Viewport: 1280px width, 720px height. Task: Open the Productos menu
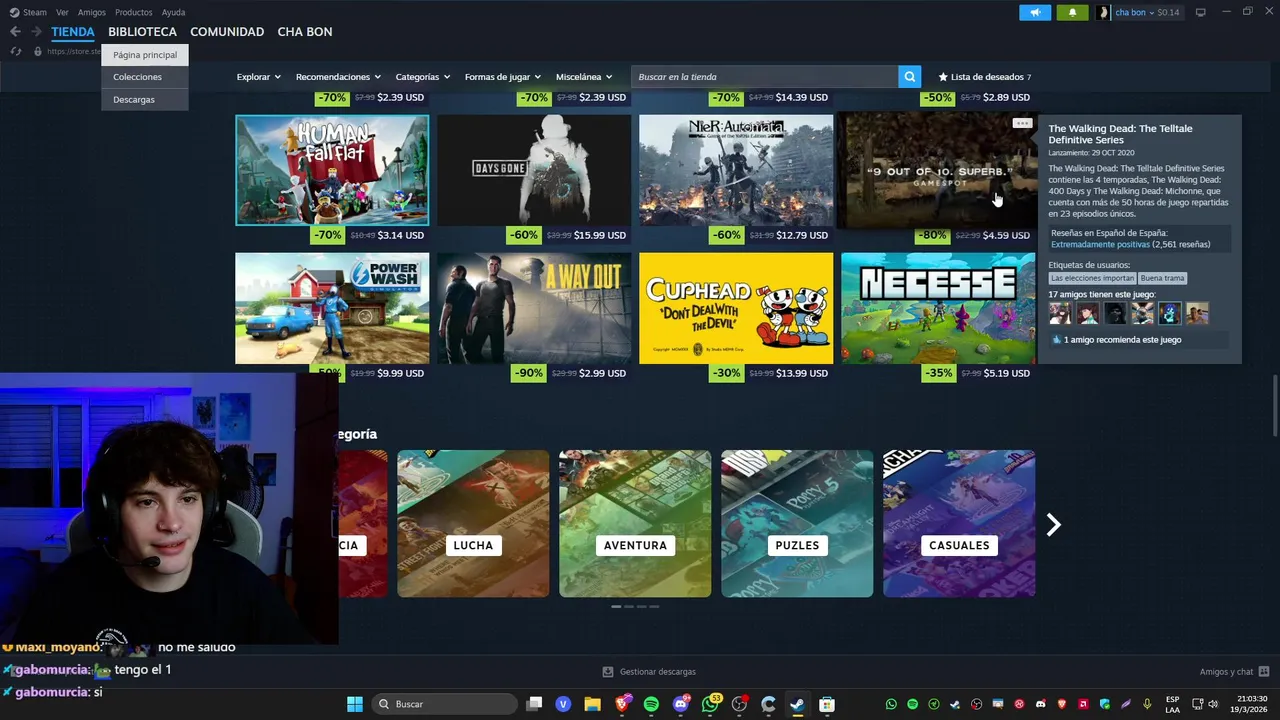click(133, 12)
